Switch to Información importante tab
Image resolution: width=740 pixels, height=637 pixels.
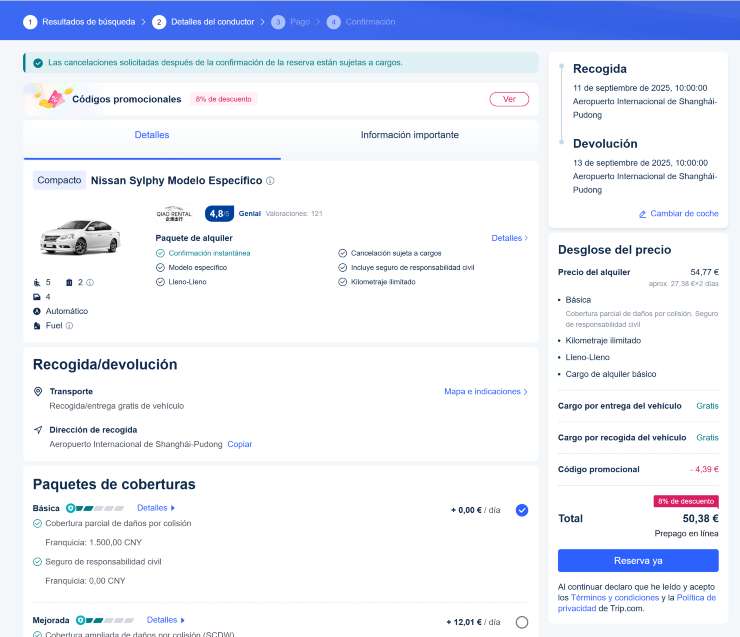[x=410, y=135]
